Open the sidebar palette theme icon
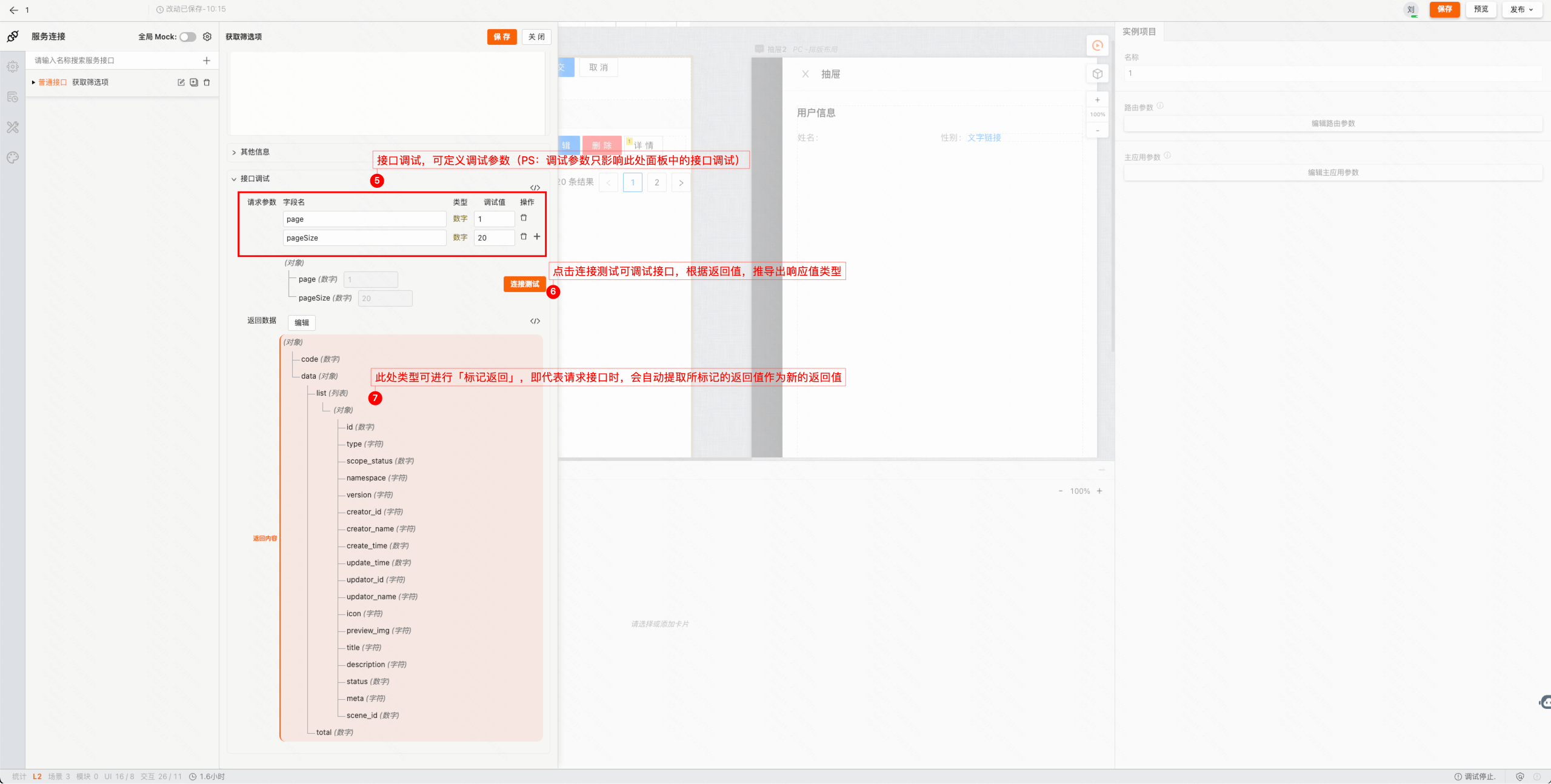This screenshot has height=784, width=1551. point(13,158)
